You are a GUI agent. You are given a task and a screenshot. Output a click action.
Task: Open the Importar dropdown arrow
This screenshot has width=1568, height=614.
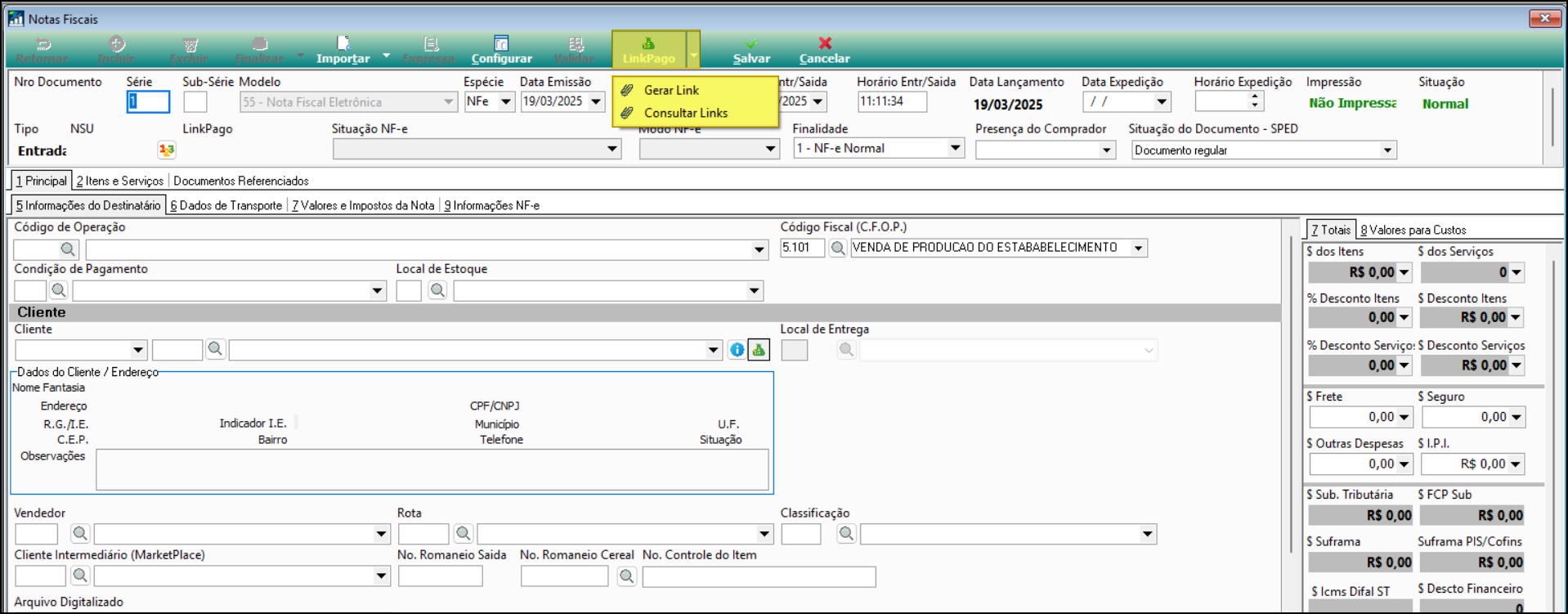click(x=386, y=56)
